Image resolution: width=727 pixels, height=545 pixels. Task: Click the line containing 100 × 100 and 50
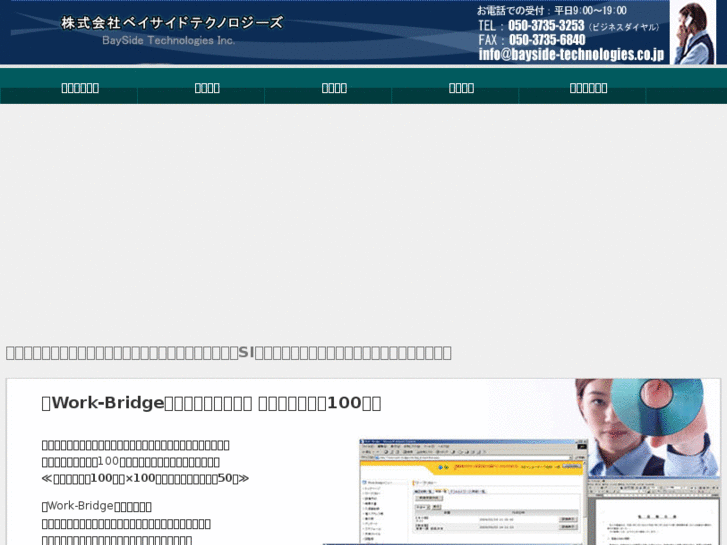coord(145,478)
